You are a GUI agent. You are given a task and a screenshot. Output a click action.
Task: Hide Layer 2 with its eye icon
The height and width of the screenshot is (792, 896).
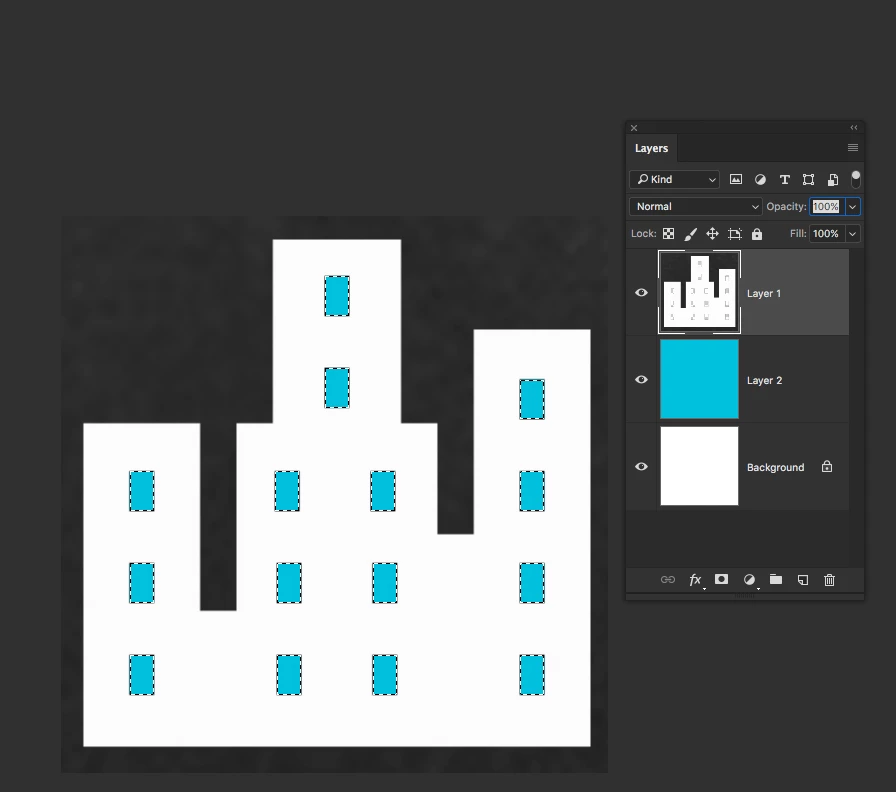641,379
